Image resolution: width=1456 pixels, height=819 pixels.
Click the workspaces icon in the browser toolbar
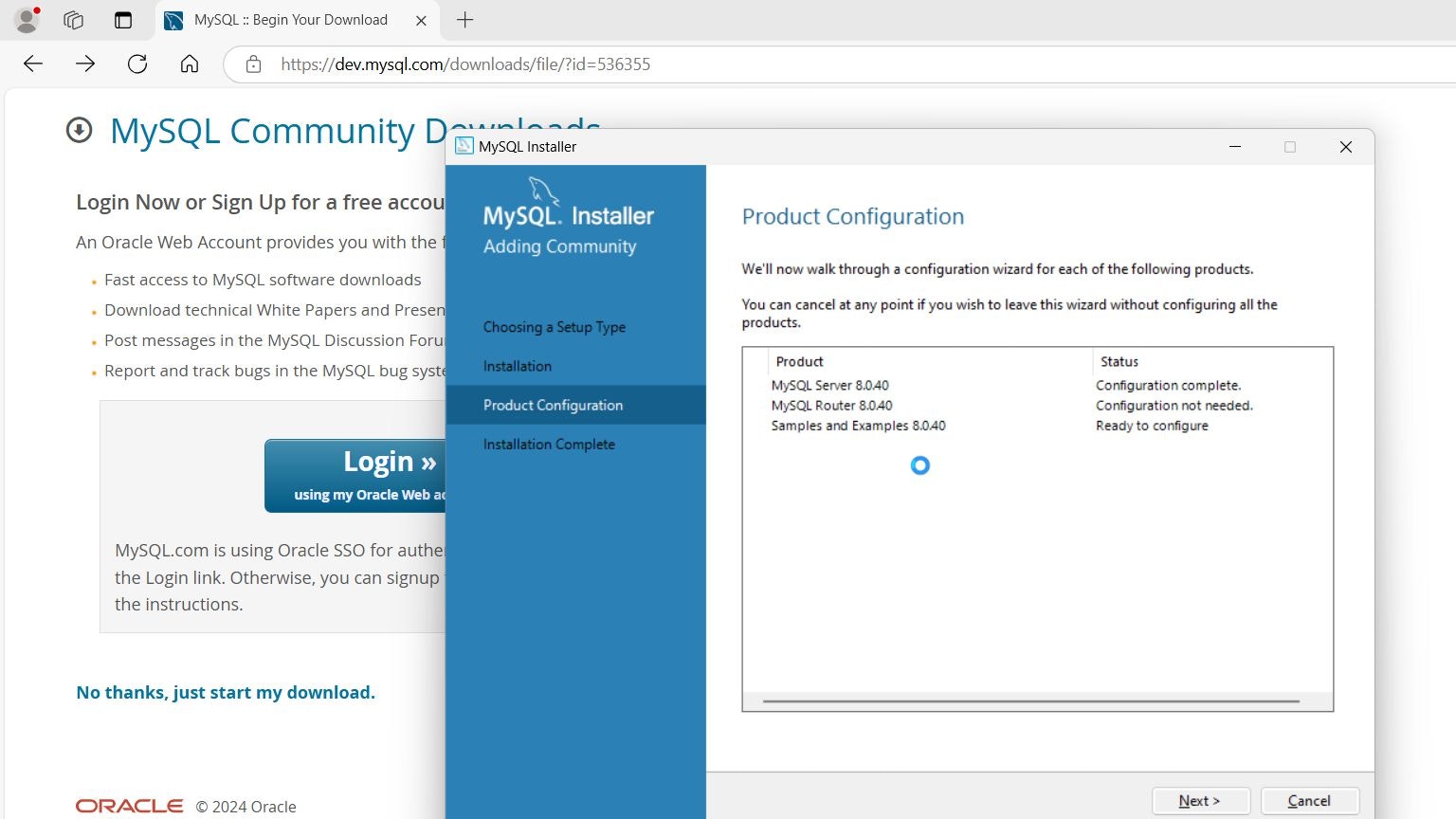pos(72,19)
